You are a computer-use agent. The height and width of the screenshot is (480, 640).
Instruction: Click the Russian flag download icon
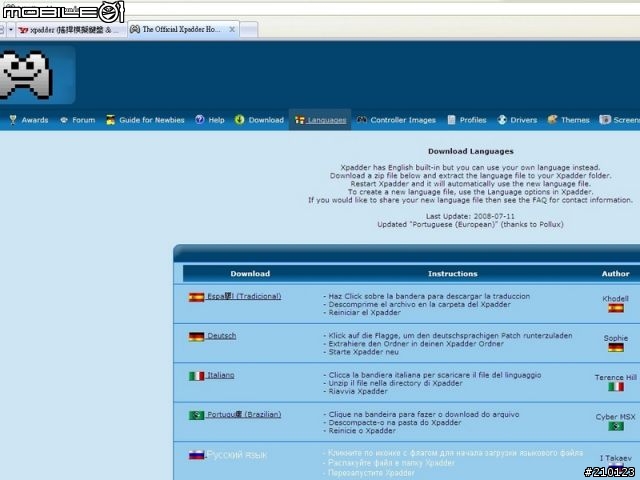(196, 455)
